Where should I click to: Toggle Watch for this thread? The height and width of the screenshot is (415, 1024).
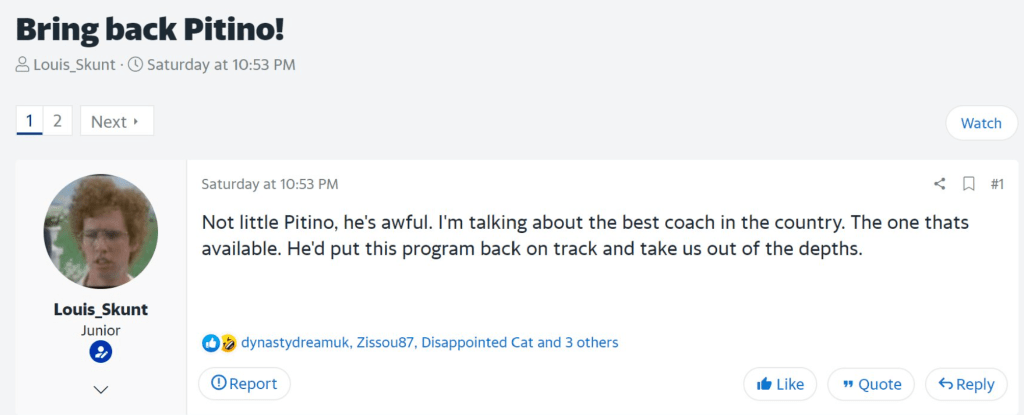click(x=980, y=123)
